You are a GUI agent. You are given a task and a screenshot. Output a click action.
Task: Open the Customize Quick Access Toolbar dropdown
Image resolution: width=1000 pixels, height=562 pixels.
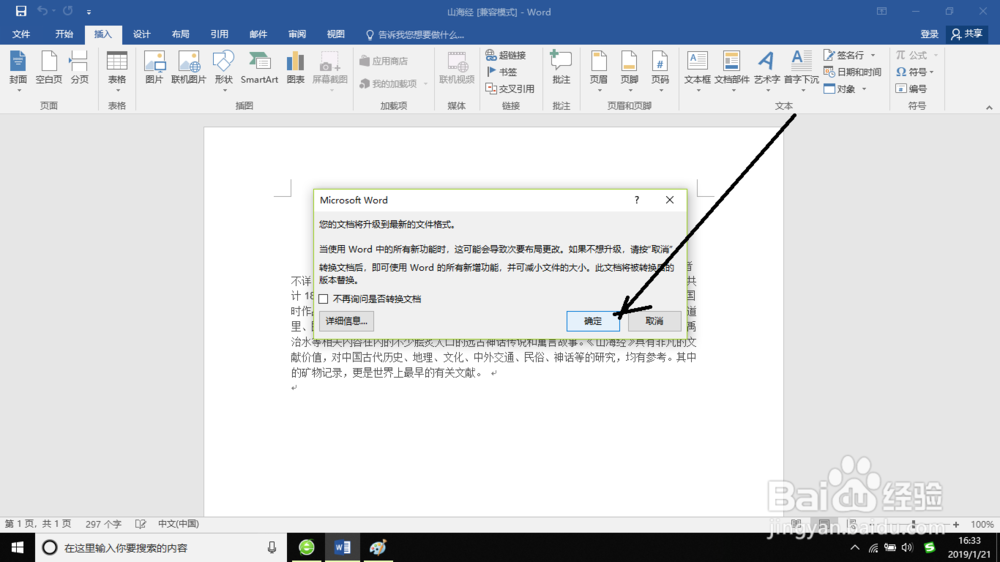point(89,11)
